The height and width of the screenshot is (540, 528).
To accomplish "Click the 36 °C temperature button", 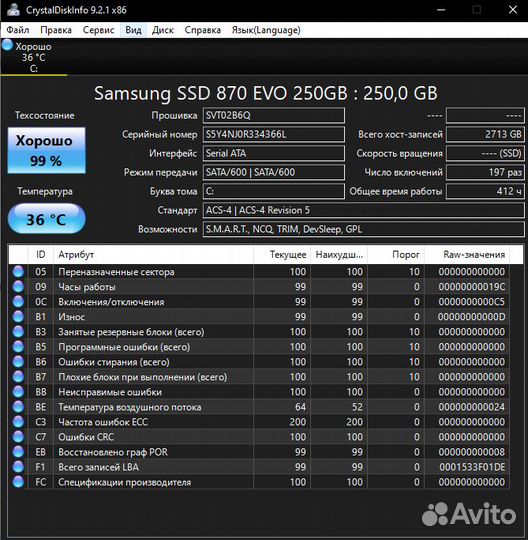I will coord(46,219).
